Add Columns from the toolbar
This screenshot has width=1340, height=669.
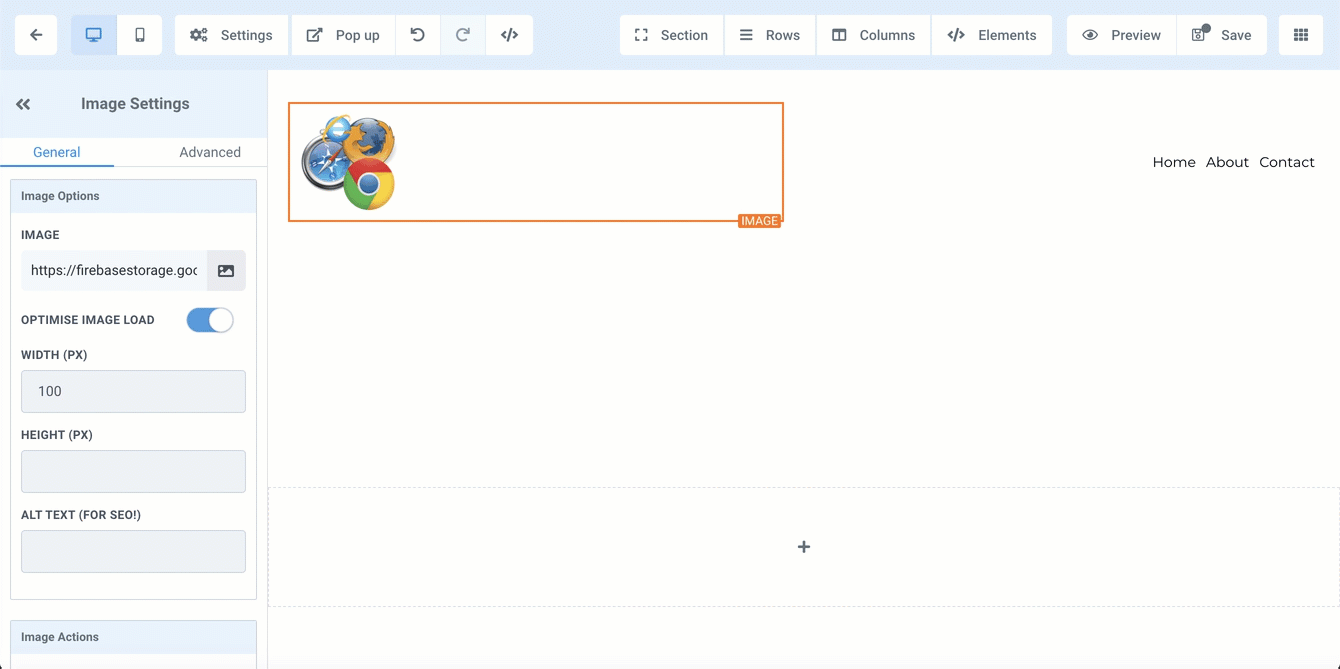click(x=873, y=35)
